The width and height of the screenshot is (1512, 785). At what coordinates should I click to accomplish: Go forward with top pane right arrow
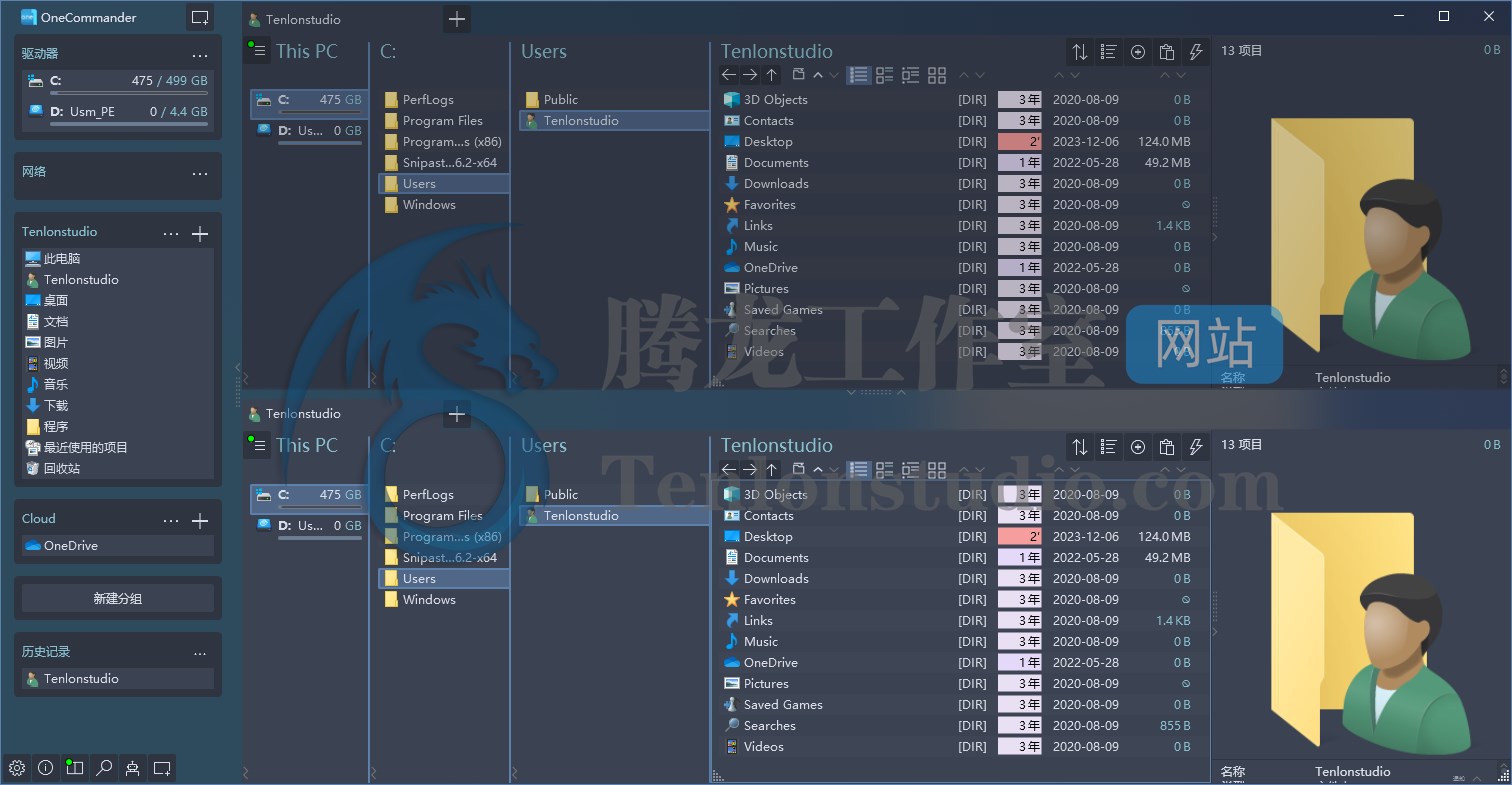point(750,75)
